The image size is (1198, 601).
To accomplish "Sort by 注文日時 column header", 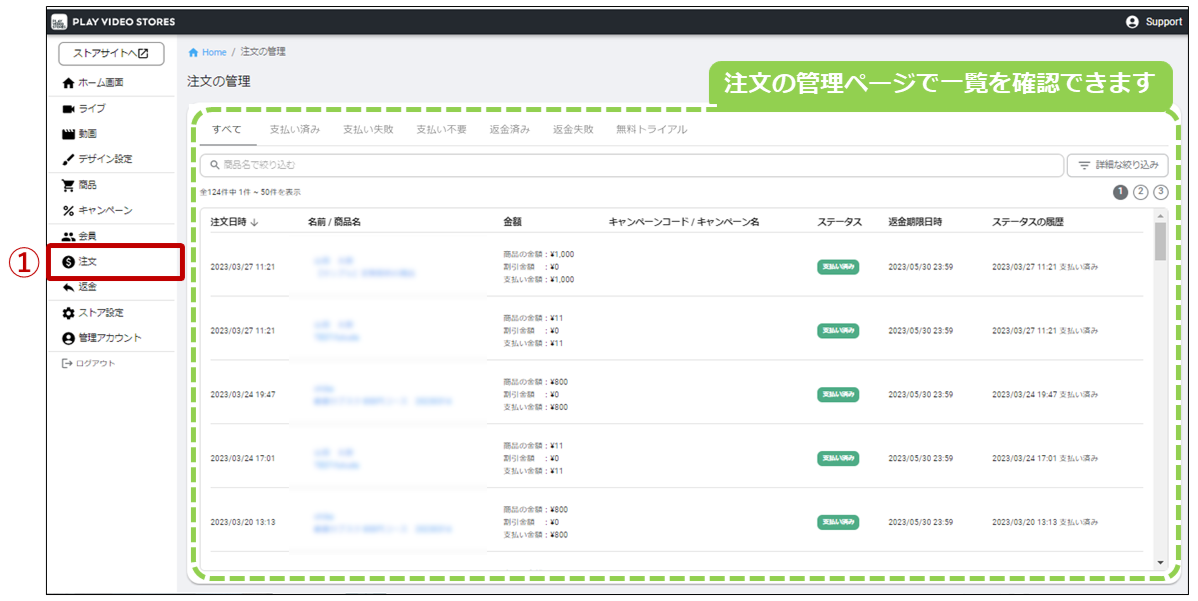I will point(234,222).
